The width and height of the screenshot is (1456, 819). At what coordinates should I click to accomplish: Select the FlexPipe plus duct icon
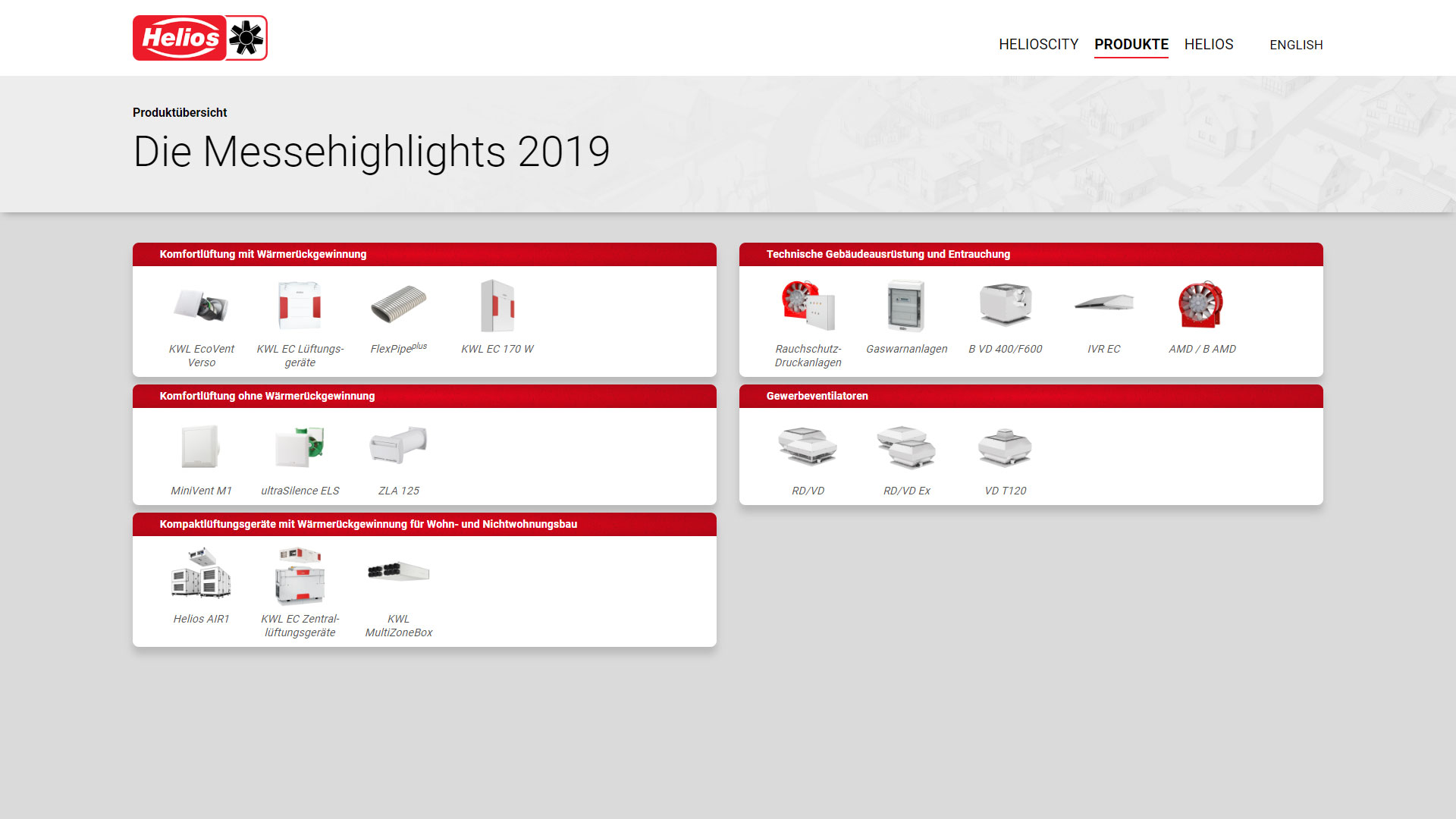tap(398, 306)
